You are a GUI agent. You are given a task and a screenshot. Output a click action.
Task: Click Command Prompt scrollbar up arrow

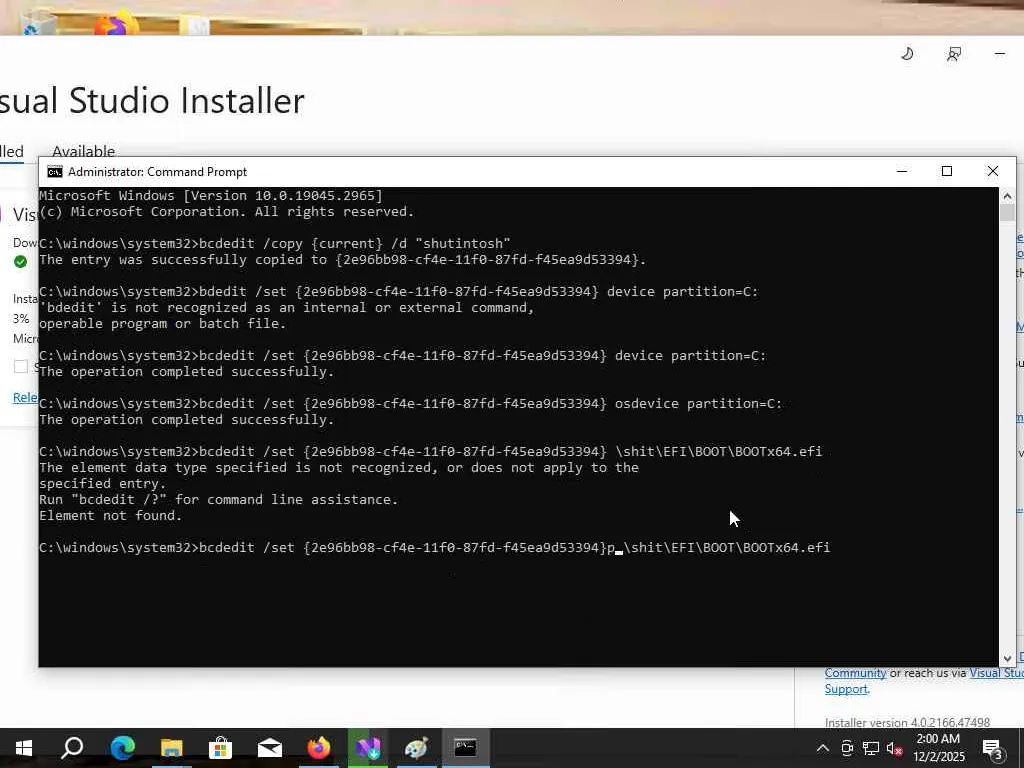tap(1007, 196)
